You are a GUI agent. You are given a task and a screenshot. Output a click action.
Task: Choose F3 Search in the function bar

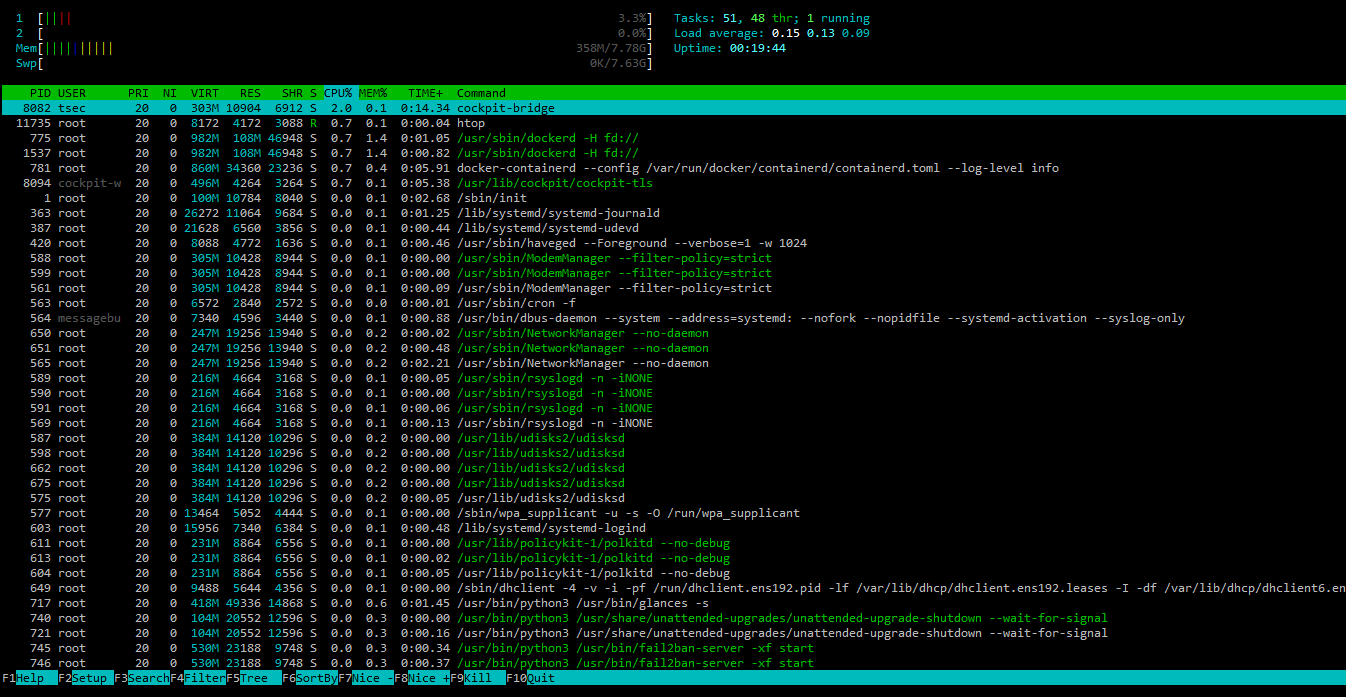click(x=141, y=678)
